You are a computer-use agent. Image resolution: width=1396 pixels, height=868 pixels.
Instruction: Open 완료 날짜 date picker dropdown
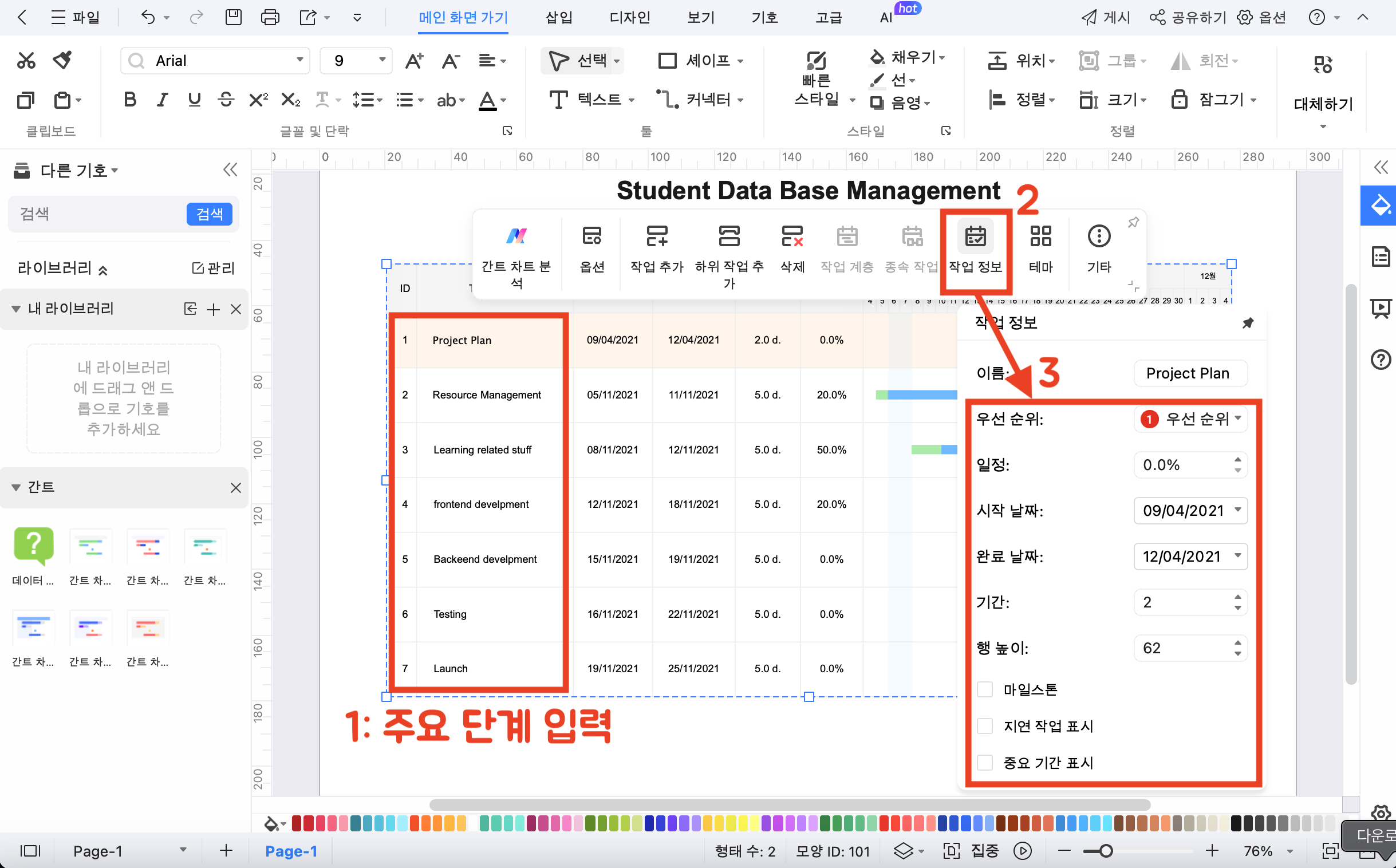point(1238,556)
